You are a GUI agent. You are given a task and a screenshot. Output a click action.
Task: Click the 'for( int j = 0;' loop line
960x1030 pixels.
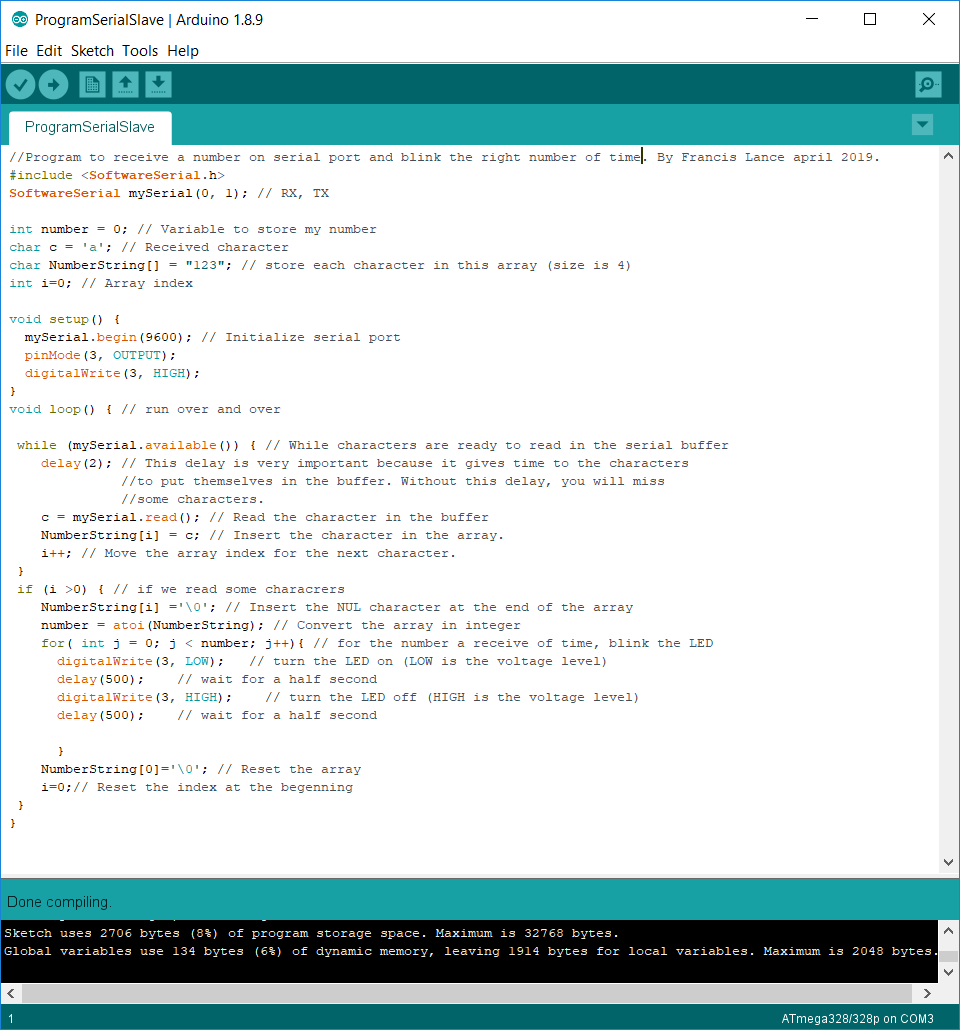click(377, 643)
